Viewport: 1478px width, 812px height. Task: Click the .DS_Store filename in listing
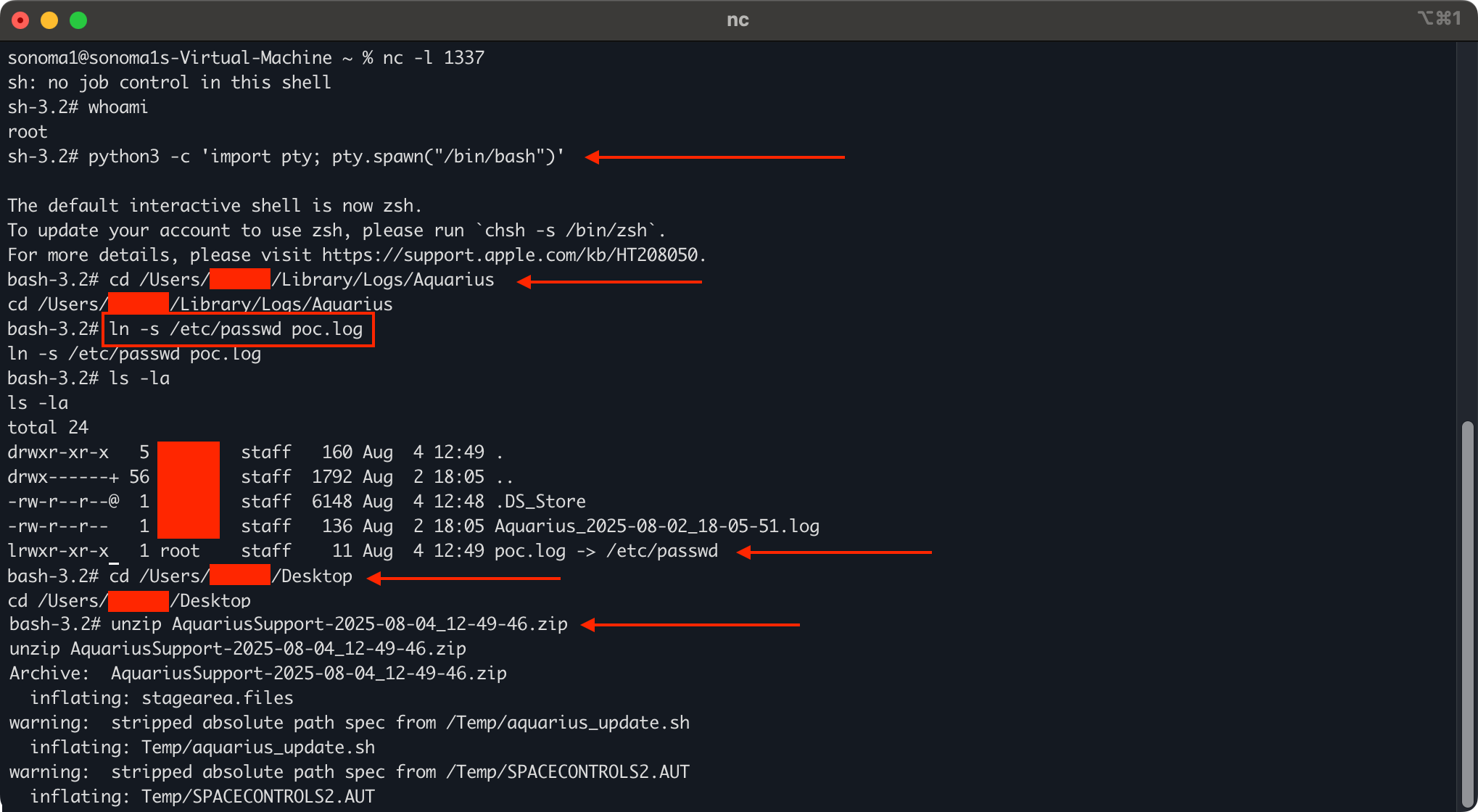pyautogui.click(x=540, y=502)
